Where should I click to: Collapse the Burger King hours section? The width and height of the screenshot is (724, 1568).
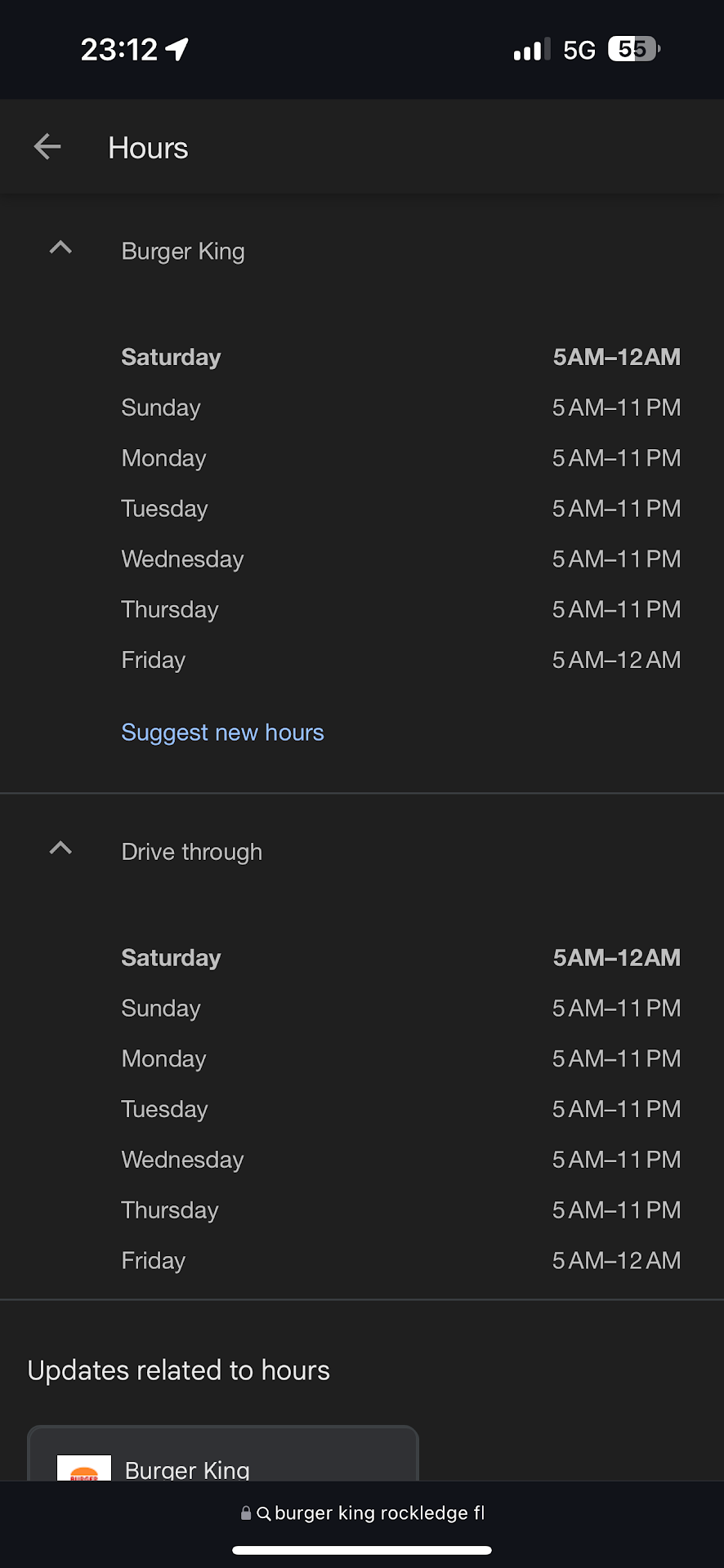pyautogui.click(x=60, y=248)
